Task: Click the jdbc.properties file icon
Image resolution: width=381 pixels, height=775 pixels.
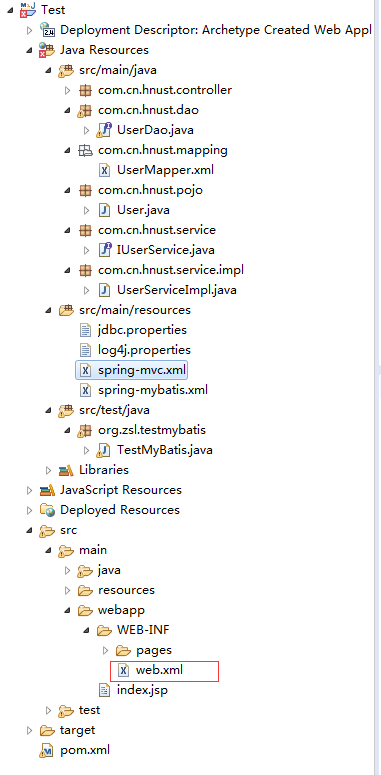Action: pyautogui.click(x=85, y=330)
